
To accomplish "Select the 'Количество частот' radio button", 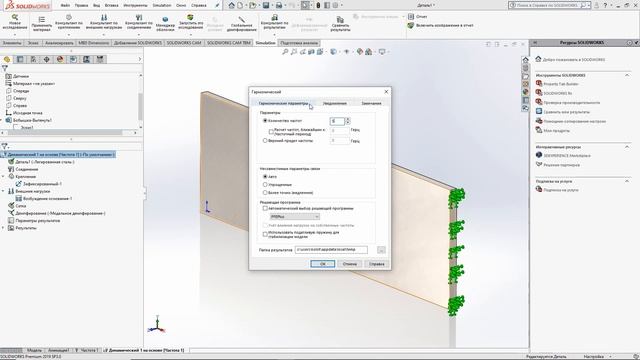I will coord(265,121).
